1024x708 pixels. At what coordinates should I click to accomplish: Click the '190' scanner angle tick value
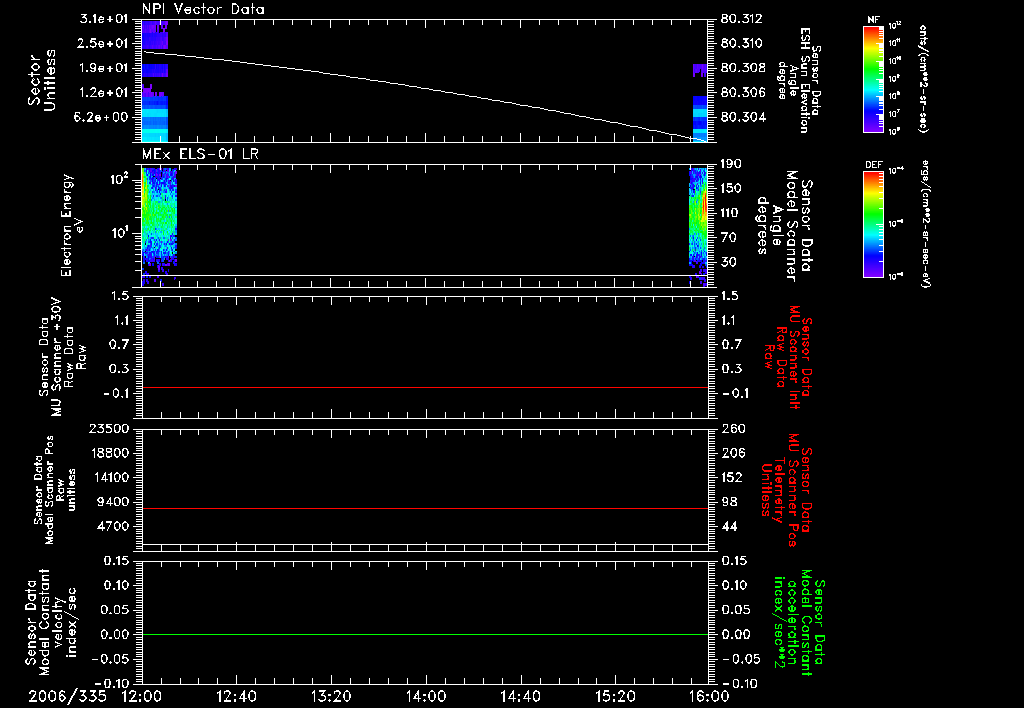(731, 164)
